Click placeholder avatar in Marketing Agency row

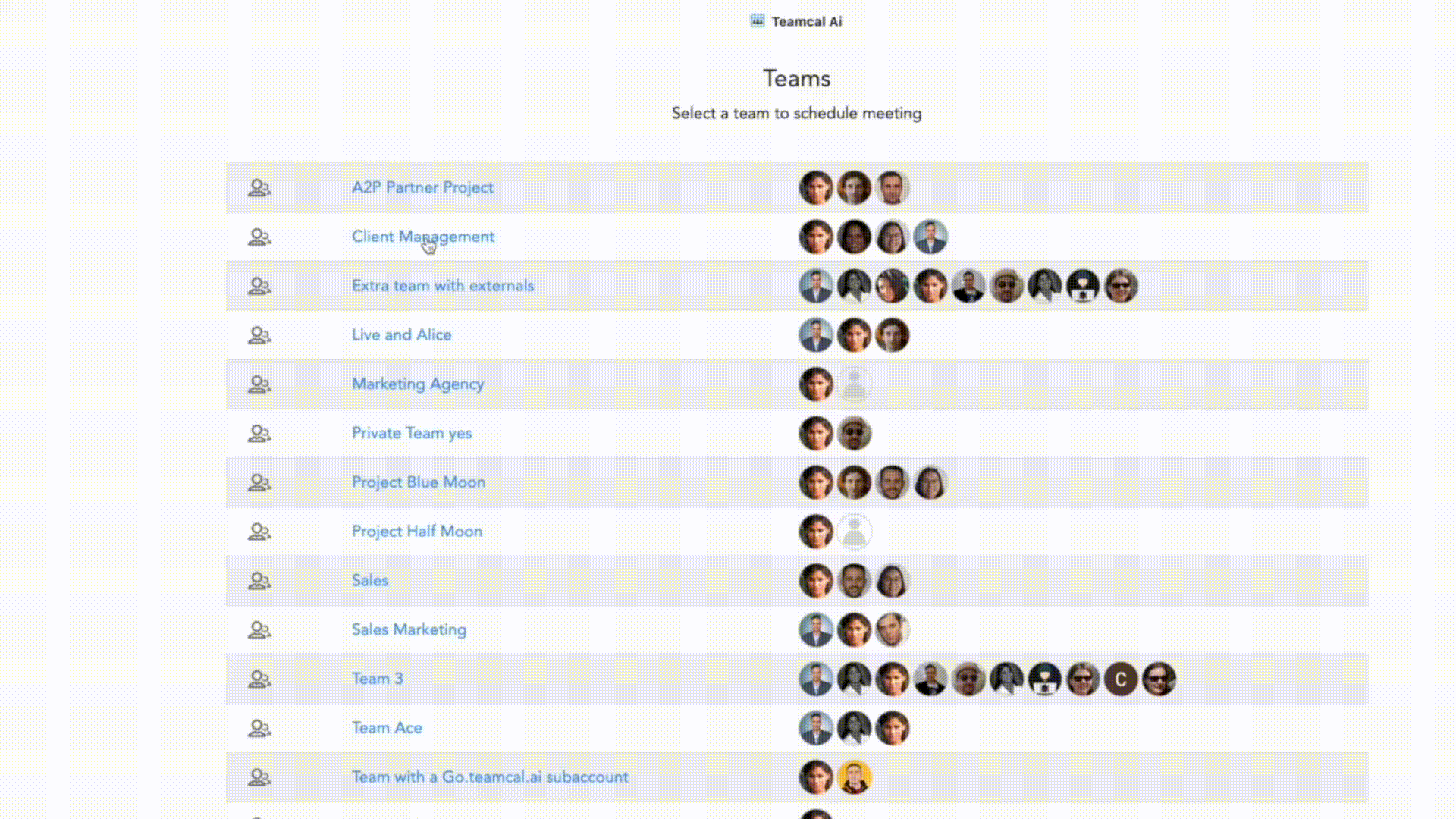(x=854, y=384)
